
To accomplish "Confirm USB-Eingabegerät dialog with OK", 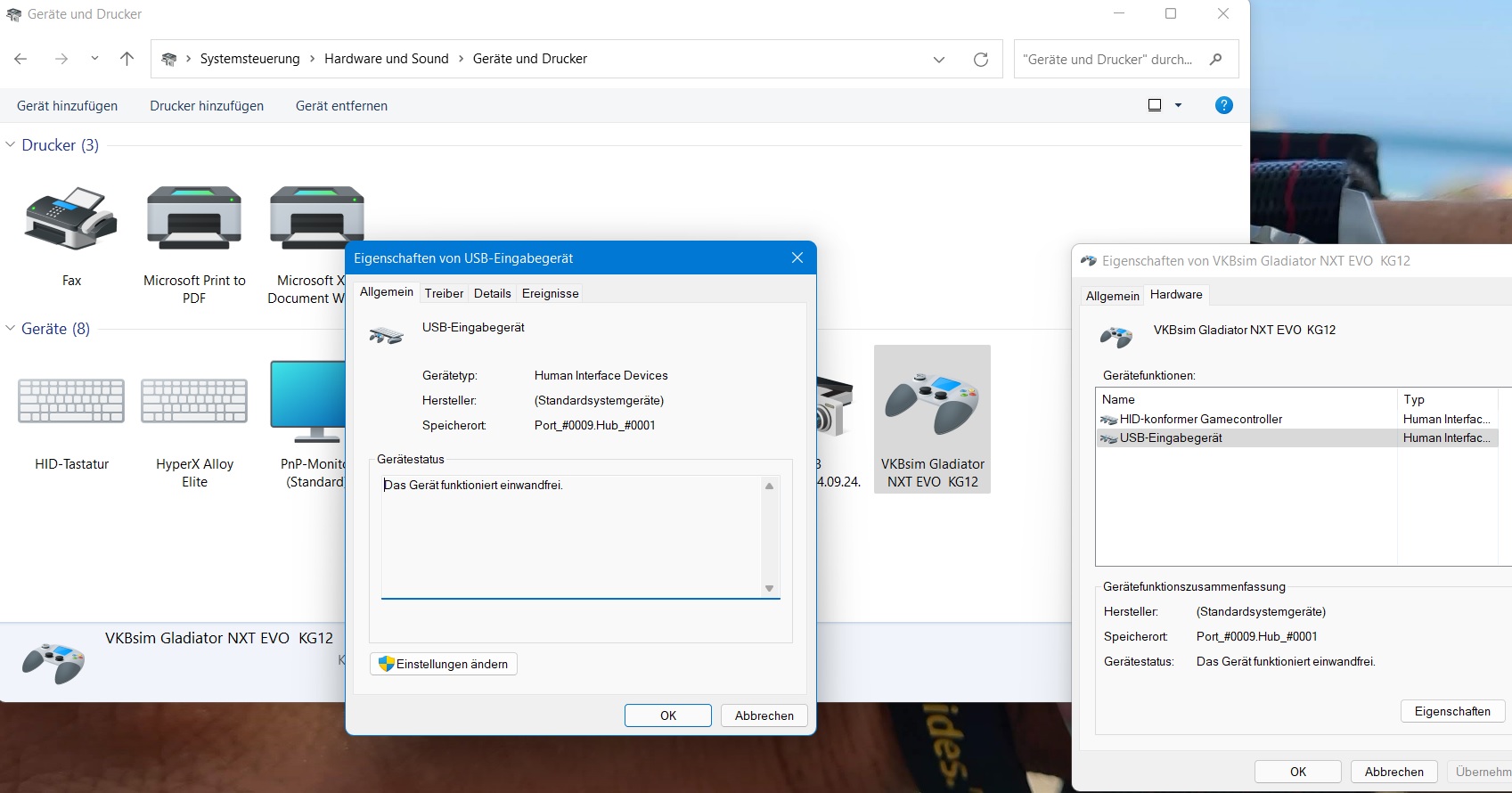I will click(668, 715).
